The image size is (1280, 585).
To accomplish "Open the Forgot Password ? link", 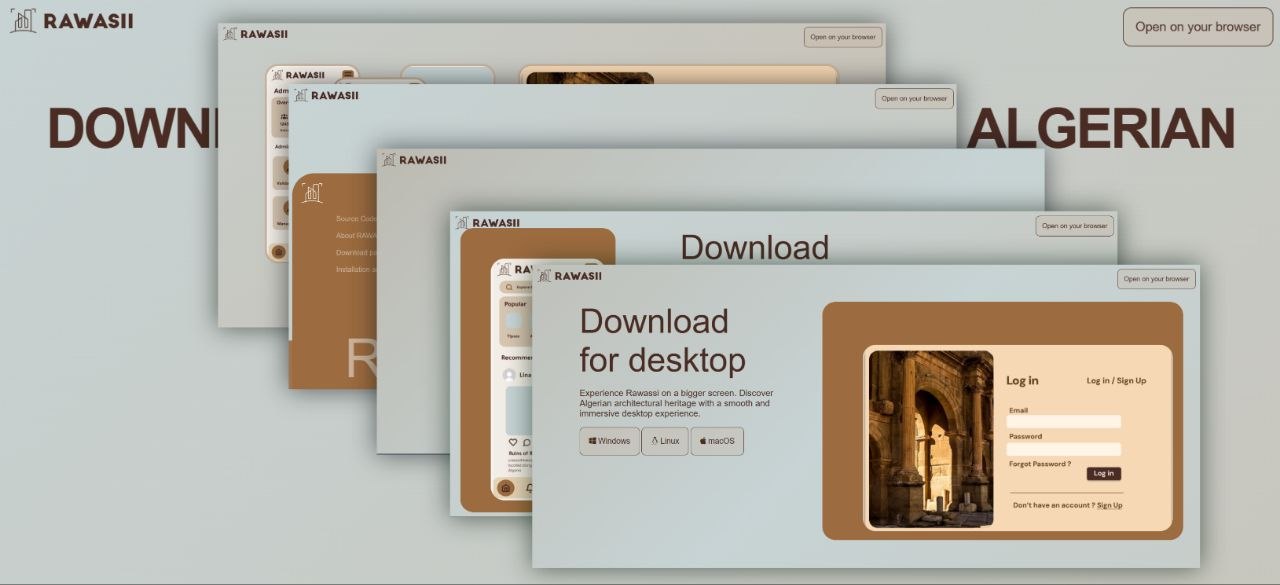I will [x=1040, y=464].
